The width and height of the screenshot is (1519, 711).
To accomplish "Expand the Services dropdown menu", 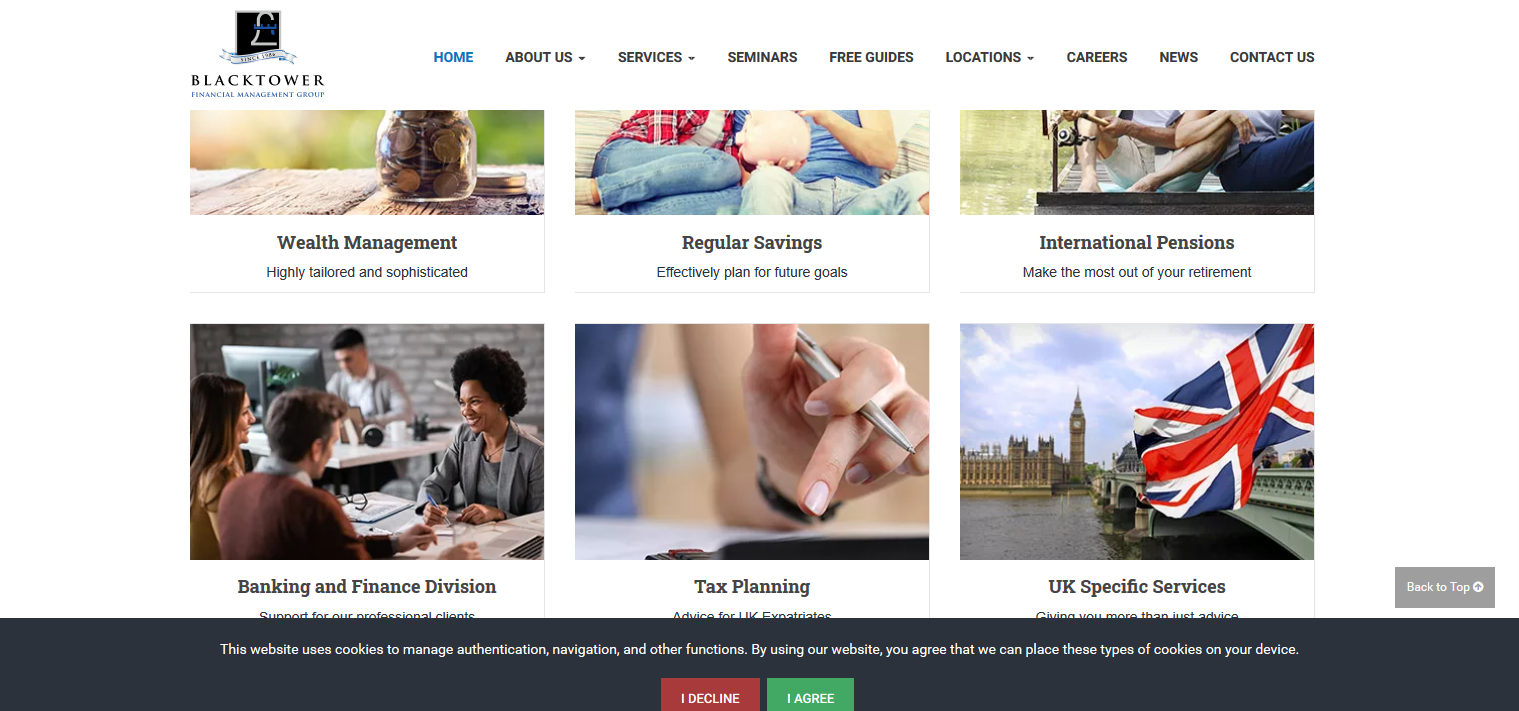I will [x=656, y=57].
